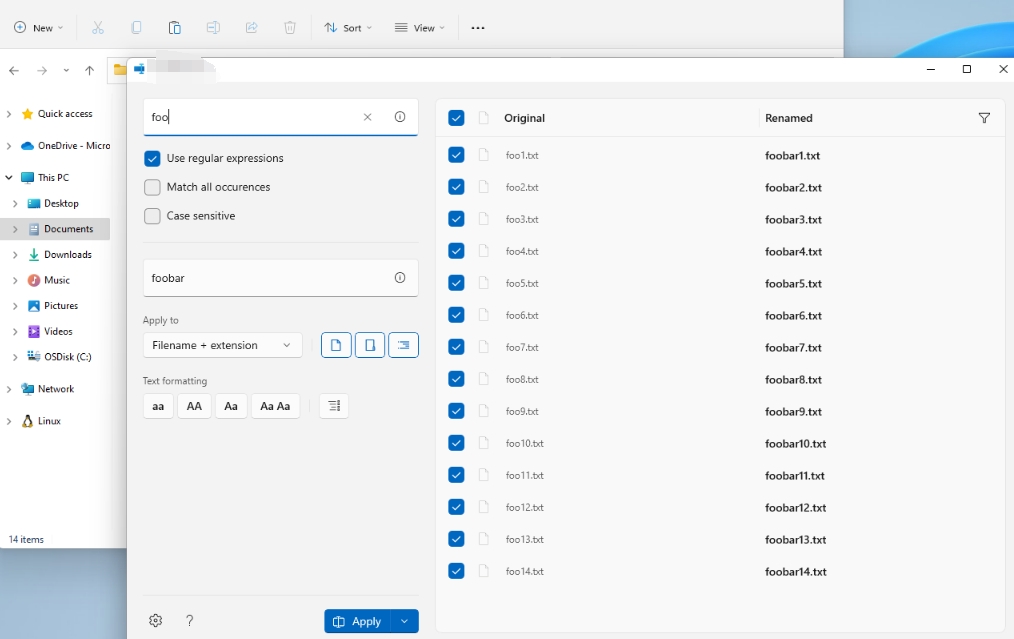Uncheck the foo5.txt row checkbox

[456, 283]
